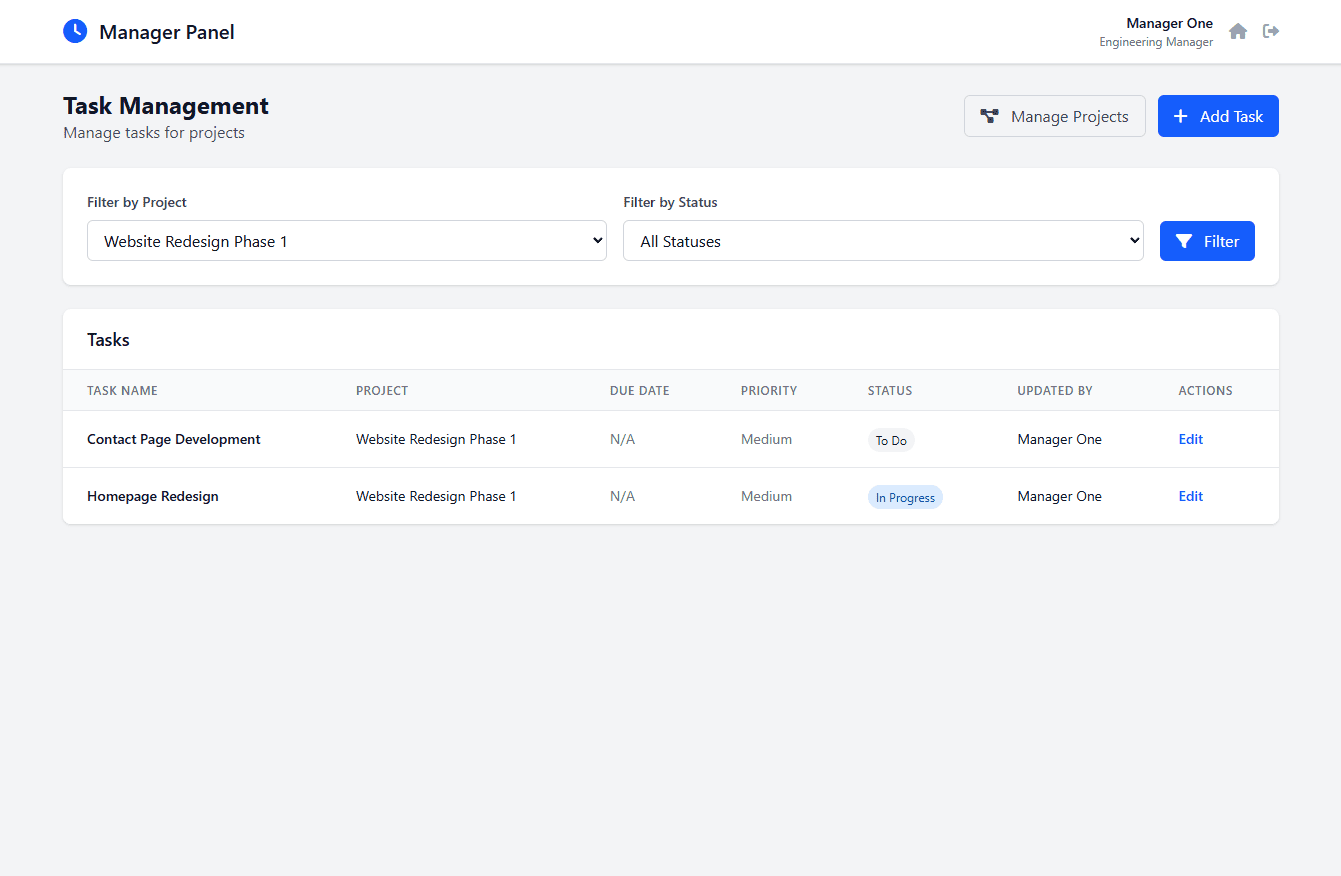
Task: Click the TASK NAME column header
Action: (x=122, y=390)
